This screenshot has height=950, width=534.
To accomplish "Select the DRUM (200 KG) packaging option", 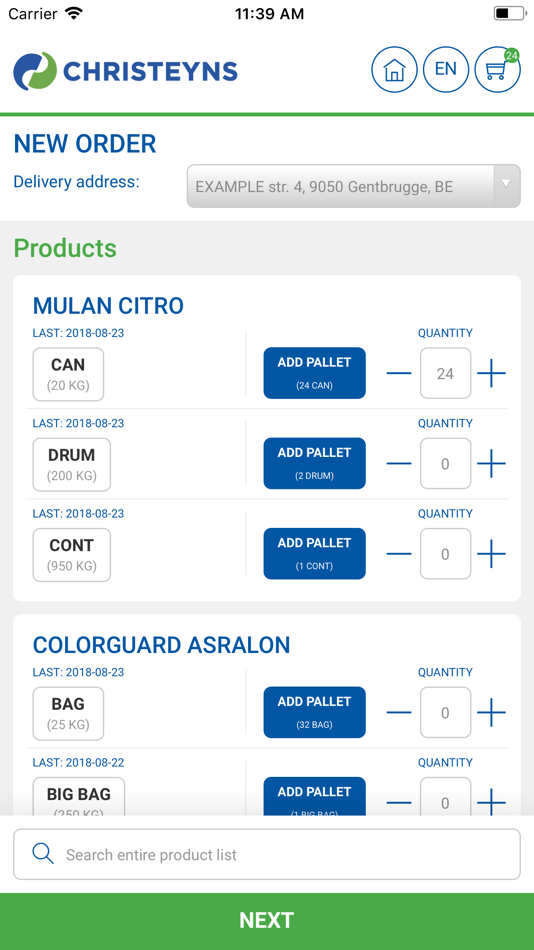I will 72,464.
